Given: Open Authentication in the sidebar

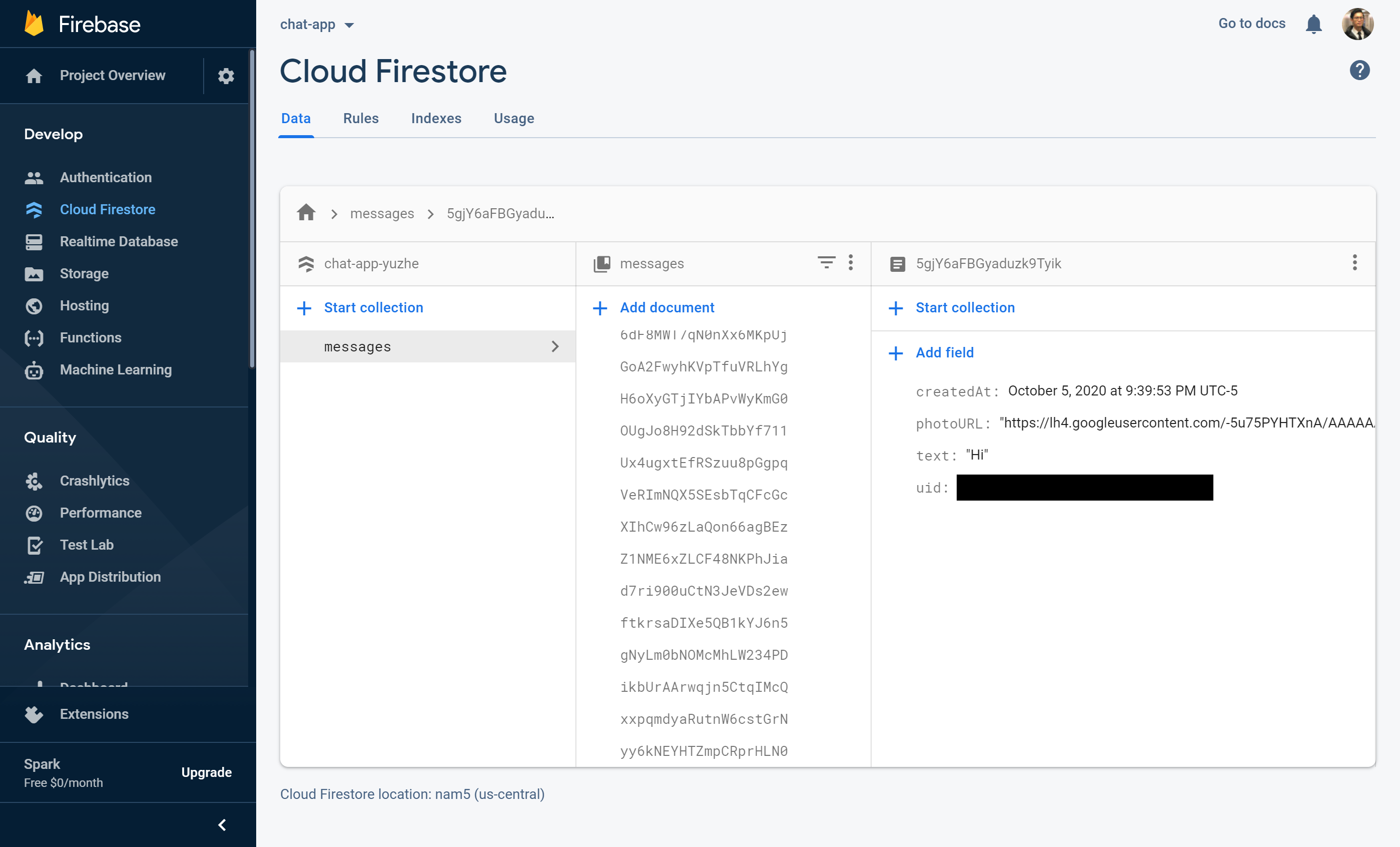Looking at the screenshot, I should tap(106, 177).
